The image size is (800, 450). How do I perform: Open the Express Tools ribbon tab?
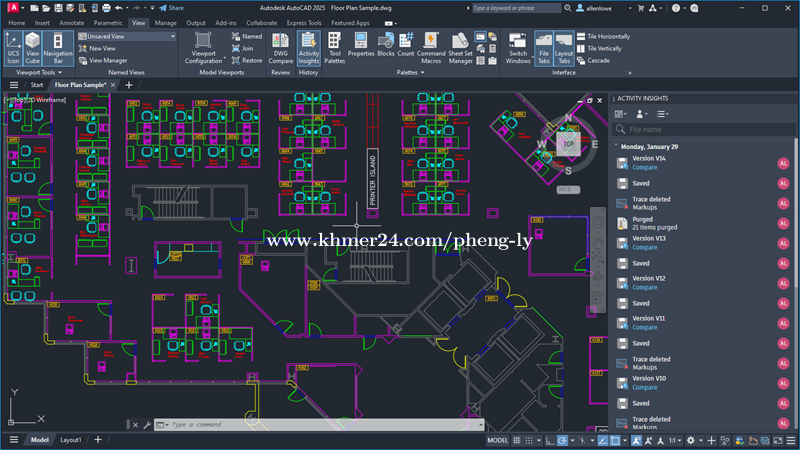coord(304,23)
